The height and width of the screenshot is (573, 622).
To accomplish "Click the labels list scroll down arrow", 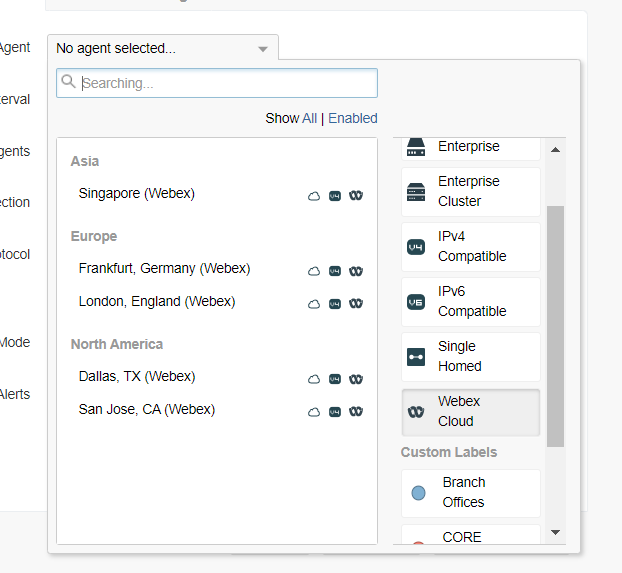I will pyautogui.click(x=555, y=532).
